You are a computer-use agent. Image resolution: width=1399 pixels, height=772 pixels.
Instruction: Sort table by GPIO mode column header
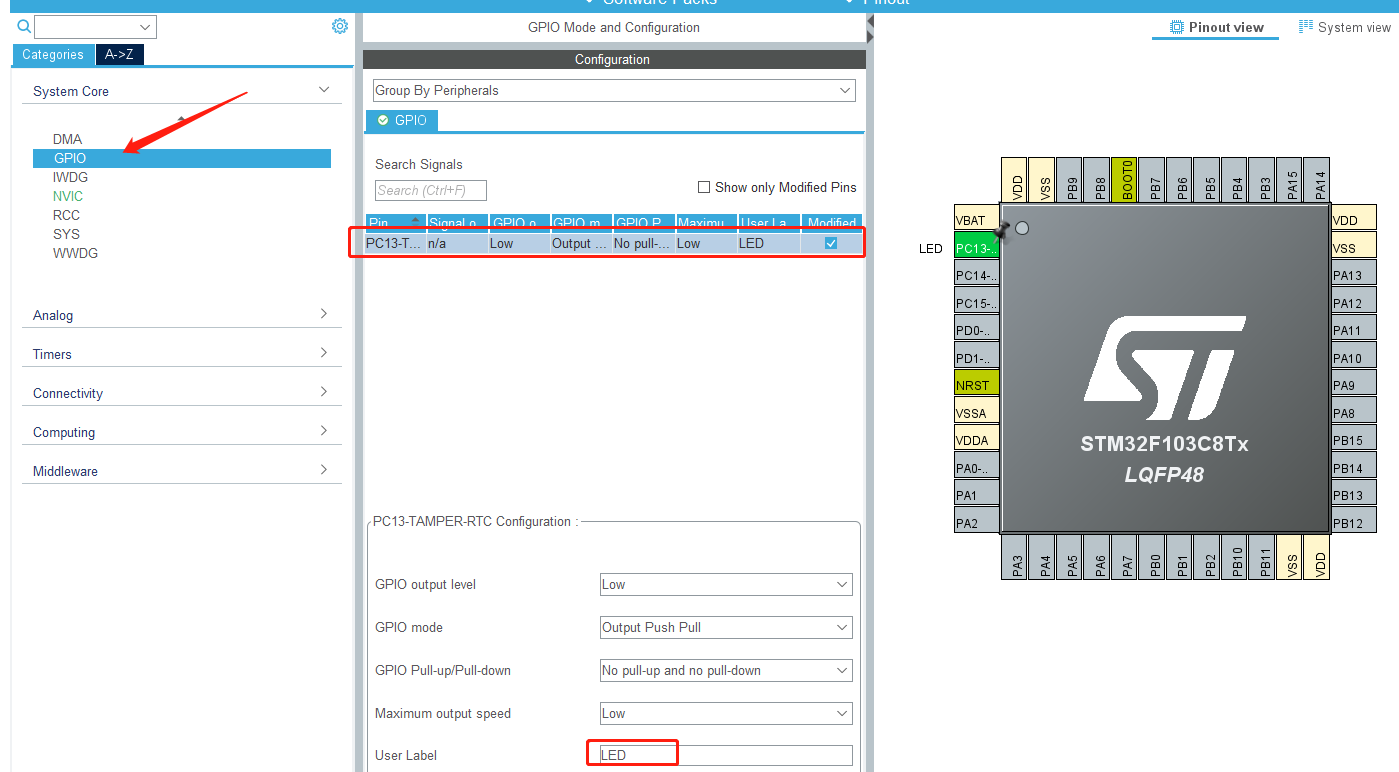(x=581, y=222)
